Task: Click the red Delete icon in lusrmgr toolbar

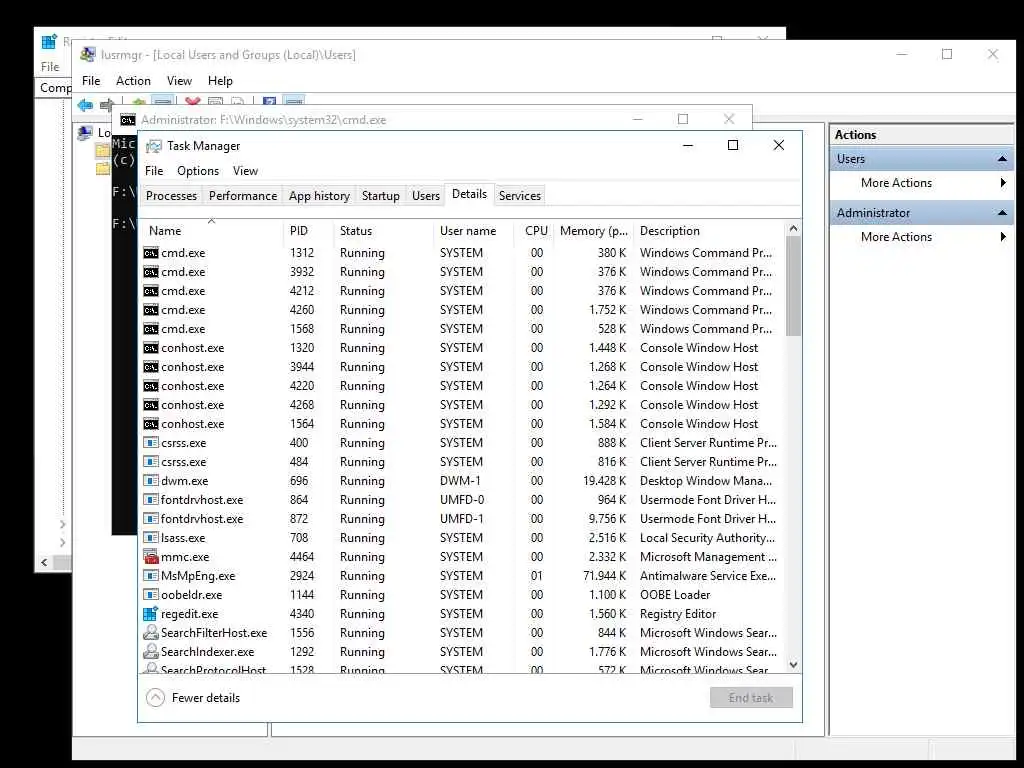Action: (x=192, y=102)
